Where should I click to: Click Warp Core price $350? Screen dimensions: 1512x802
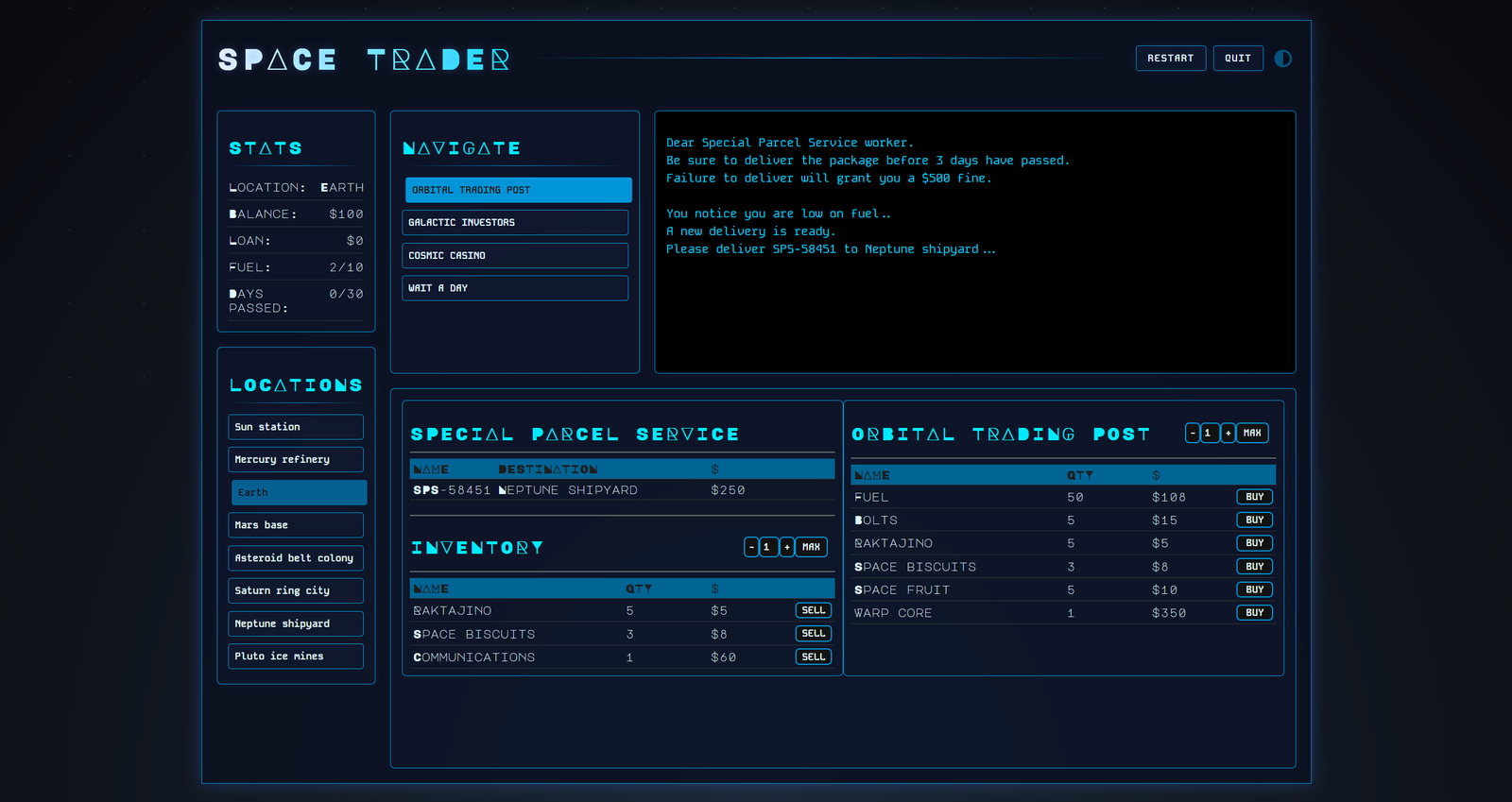tap(1169, 613)
